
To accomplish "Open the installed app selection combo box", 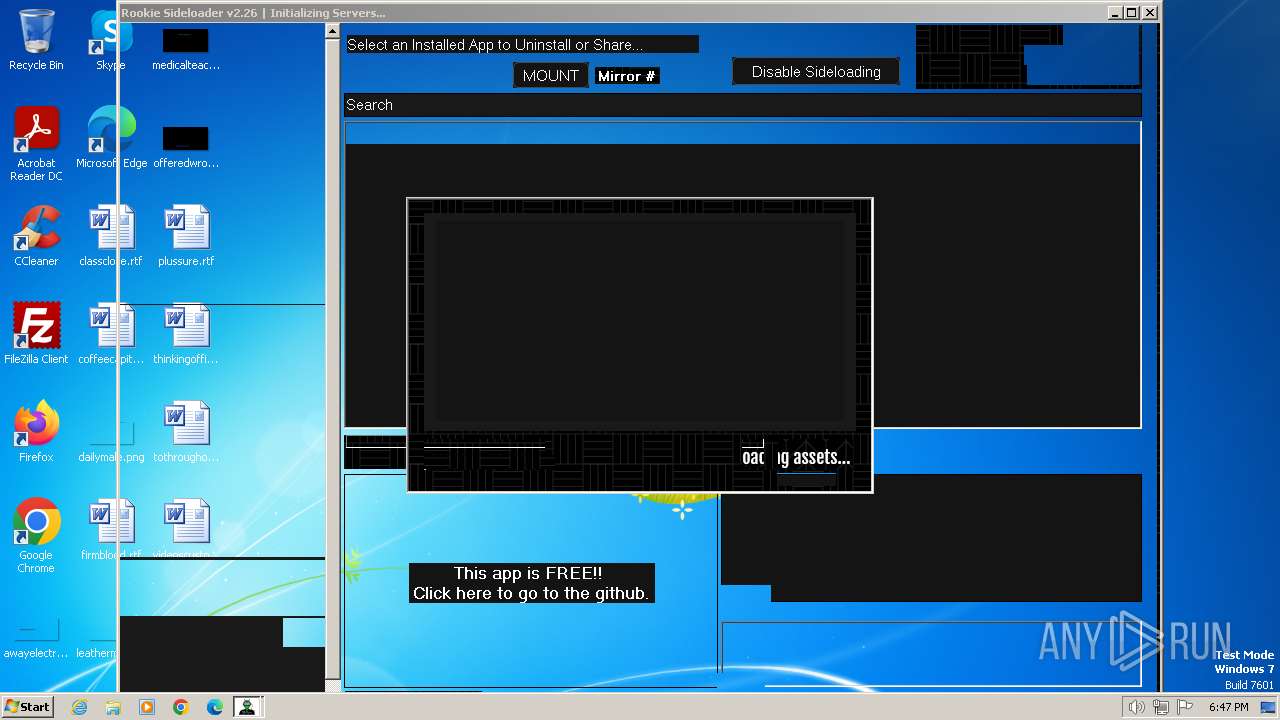I will point(521,45).
